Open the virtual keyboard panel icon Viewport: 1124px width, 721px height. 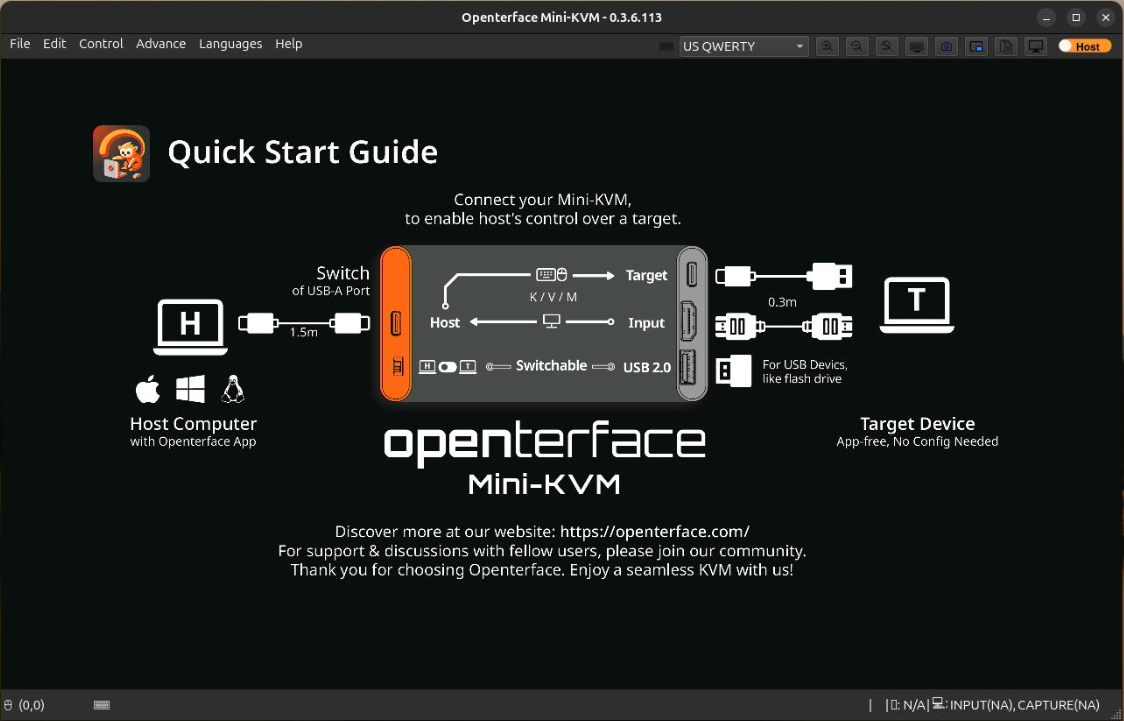click(x=916, y=46)
